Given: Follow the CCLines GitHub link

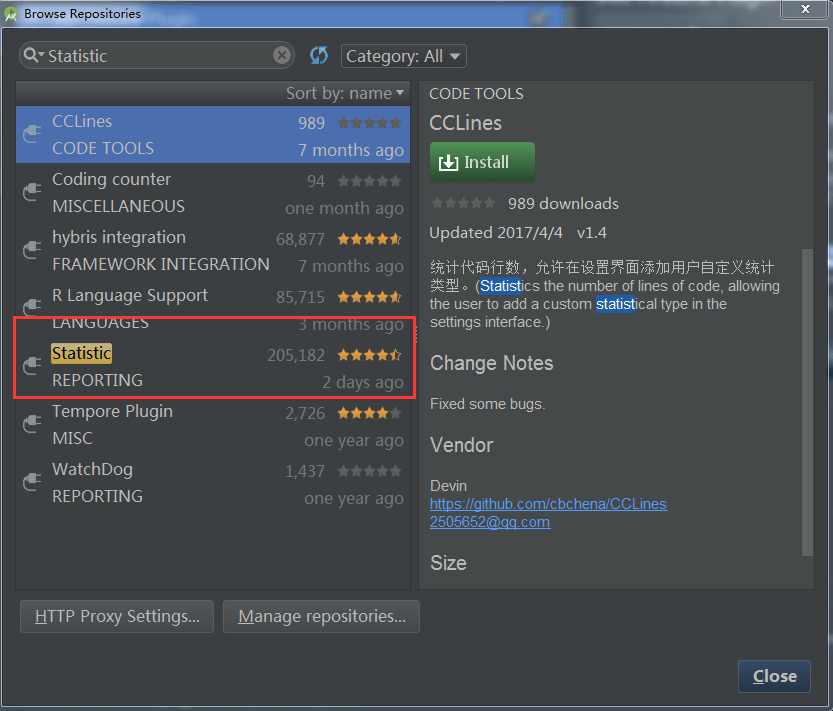Looking at the screenshot, I should [548, 504].
